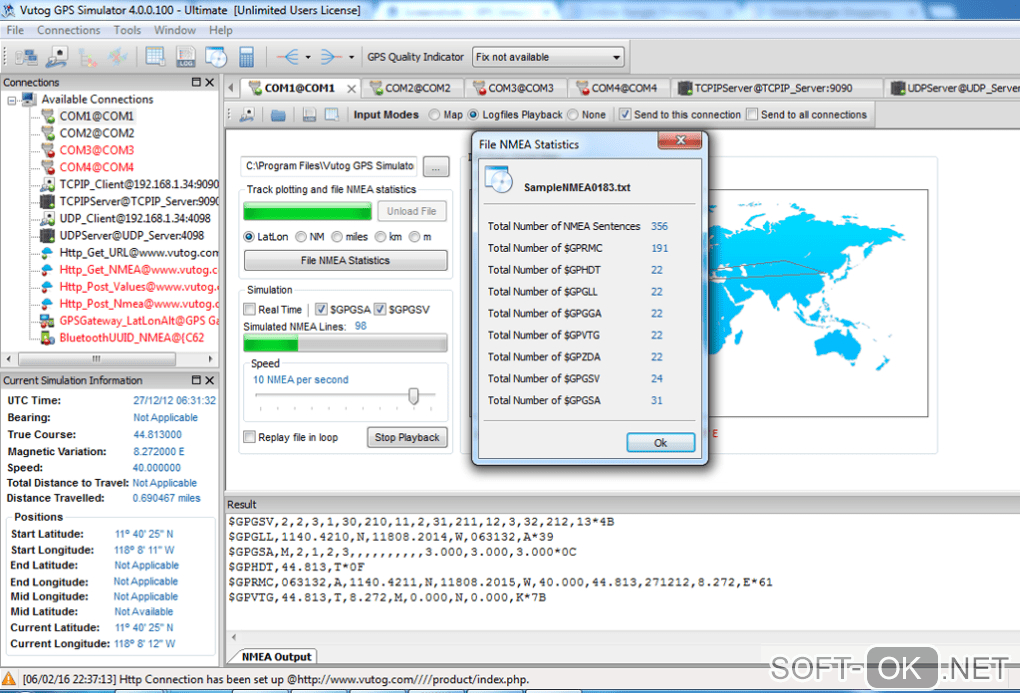Open the calculator icon in toolbar
Image resolution: width=1020 pixels, height=693 pixels.
(x=247, y=57)
